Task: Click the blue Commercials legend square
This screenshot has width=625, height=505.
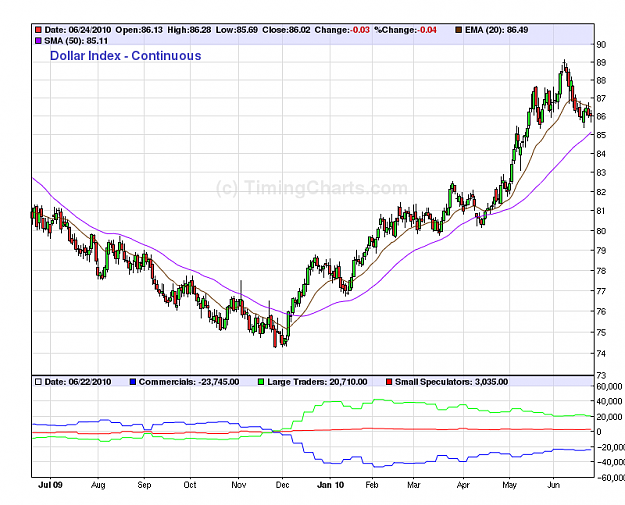Action: click(133, 382)
